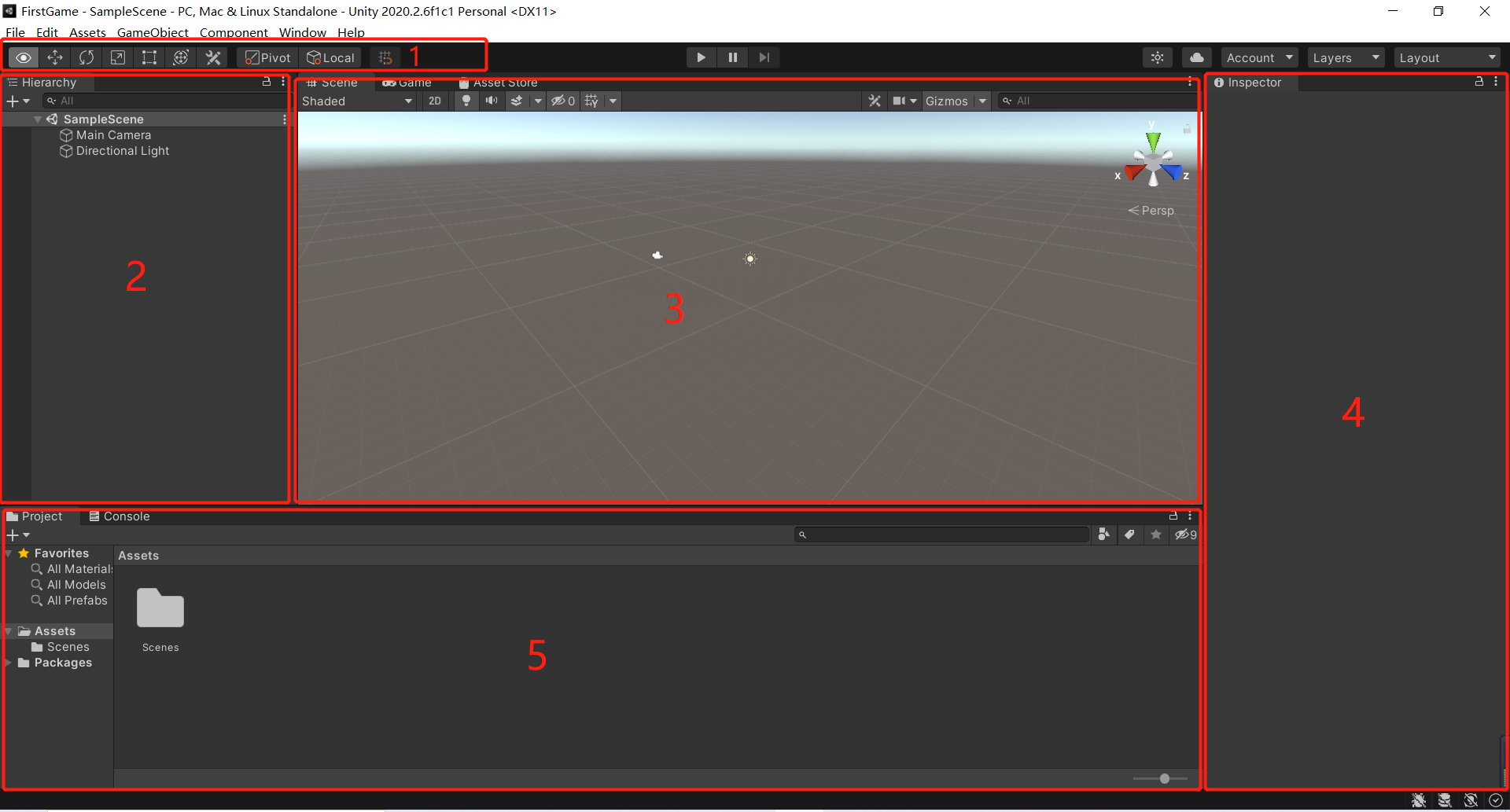
Task: Click the cloud services icon
Action: [1196, 57]
